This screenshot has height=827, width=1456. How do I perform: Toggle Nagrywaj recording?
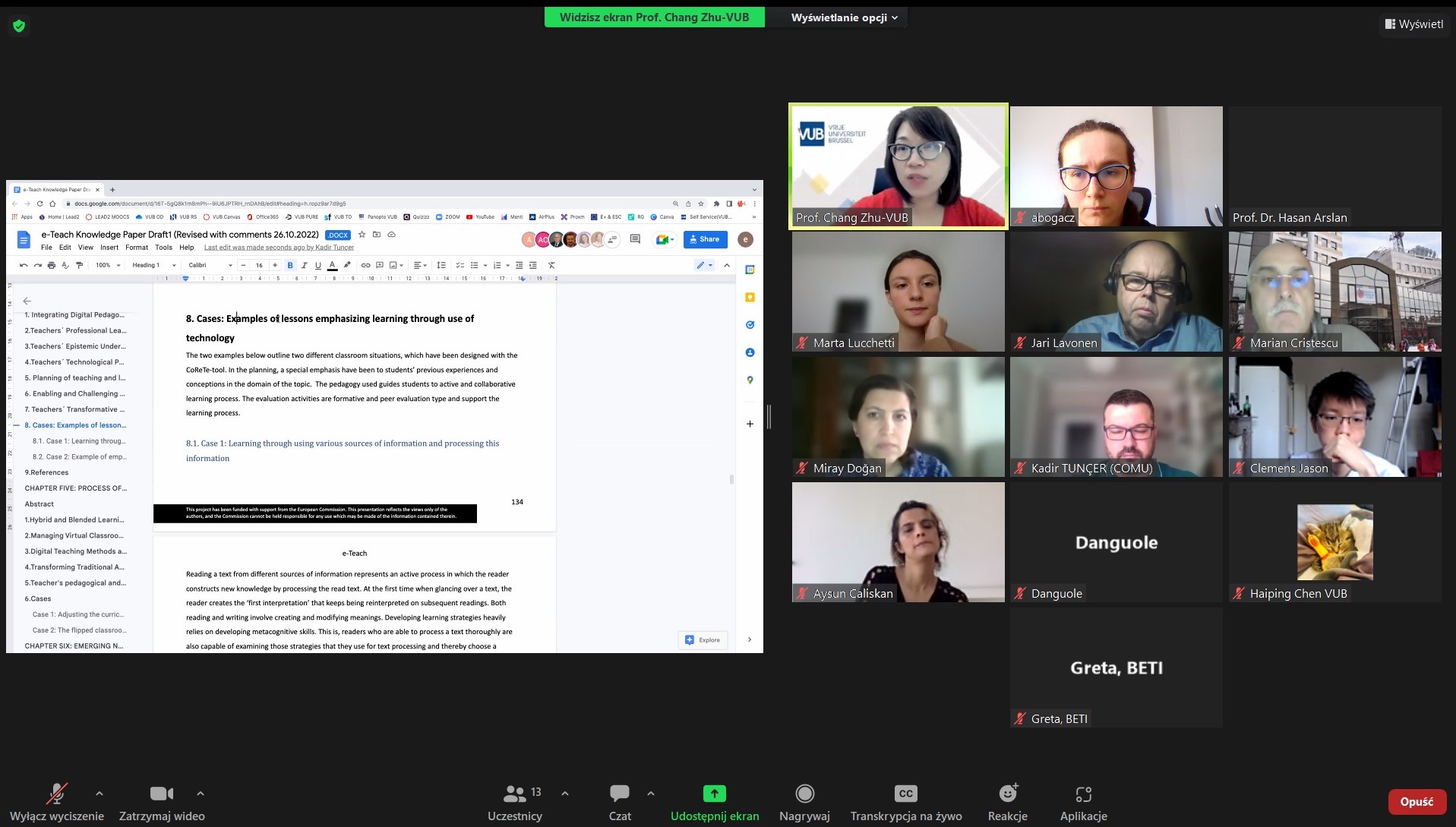(804, 803)
